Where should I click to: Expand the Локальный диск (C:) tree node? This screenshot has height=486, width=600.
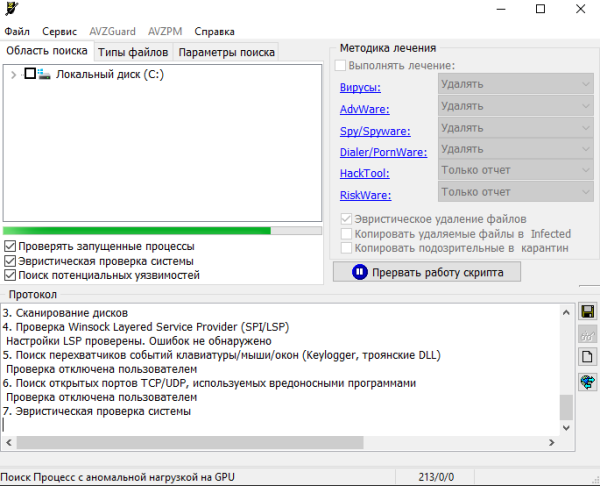pyautogui.click(x=13, y=75)
